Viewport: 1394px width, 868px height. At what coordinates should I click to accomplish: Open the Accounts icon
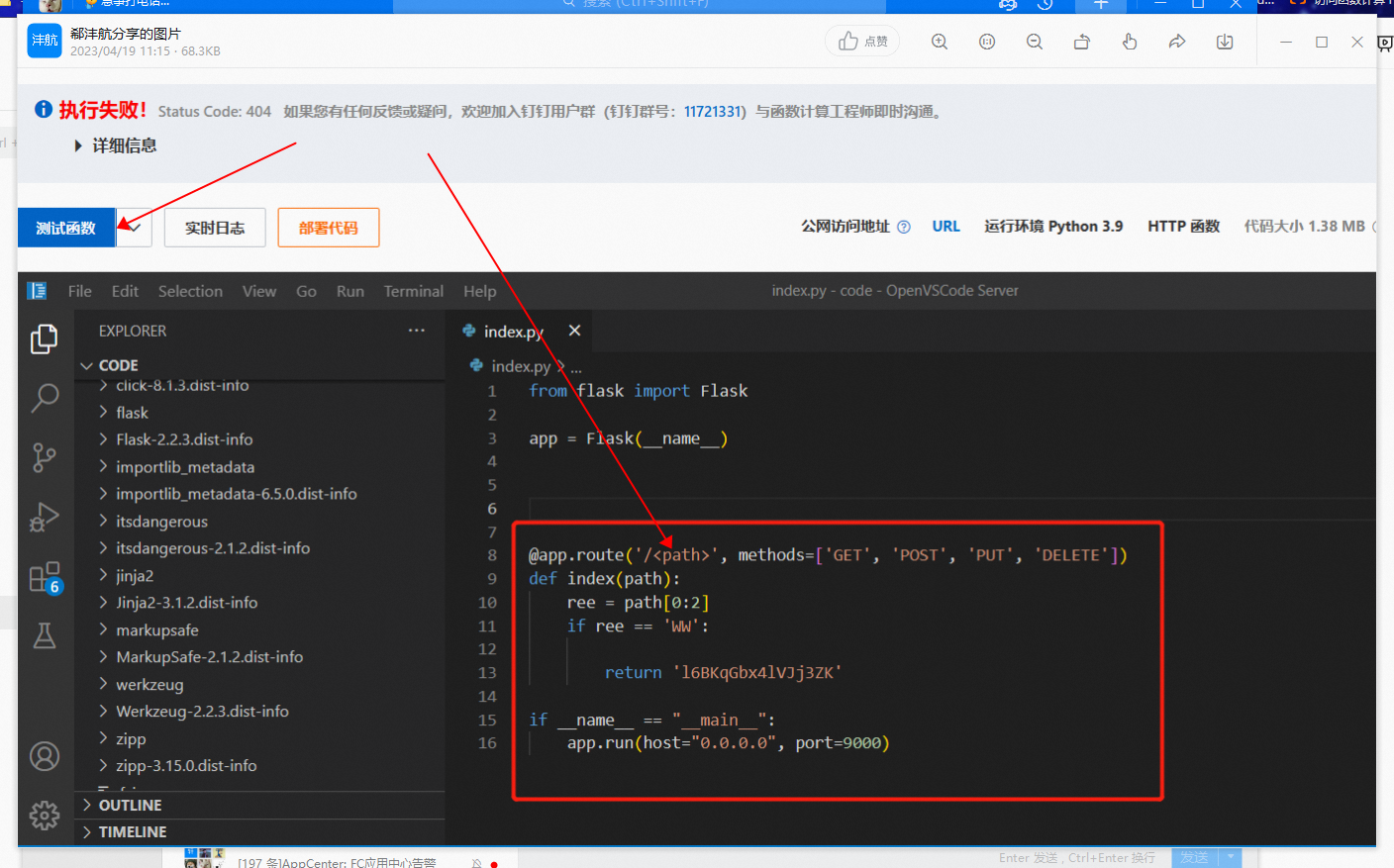click(x=45, y=756)
